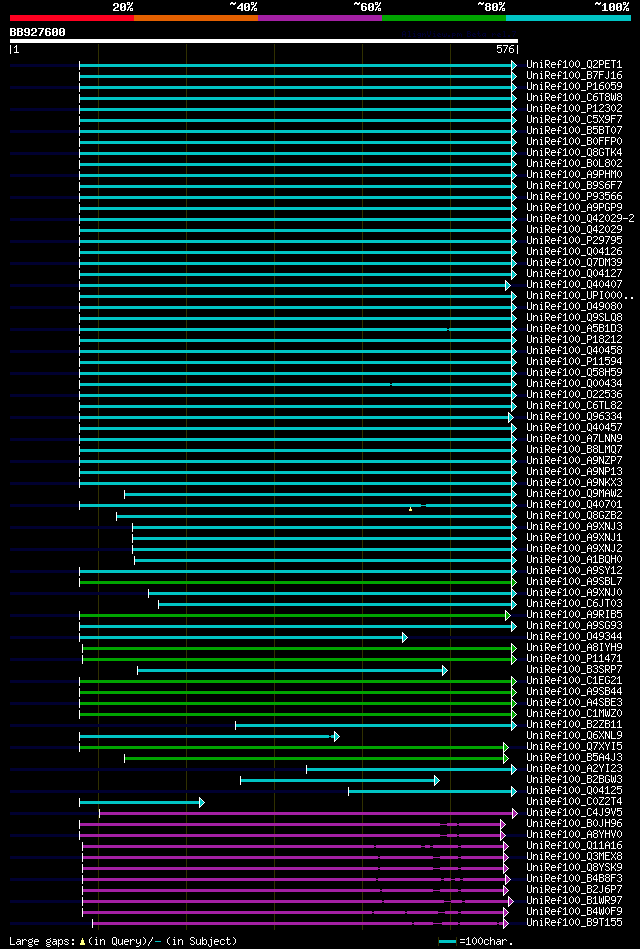Select label UniRef100_B0JH96
The height and width of the screenshot is (949, 640).
(x=574, y=824)
